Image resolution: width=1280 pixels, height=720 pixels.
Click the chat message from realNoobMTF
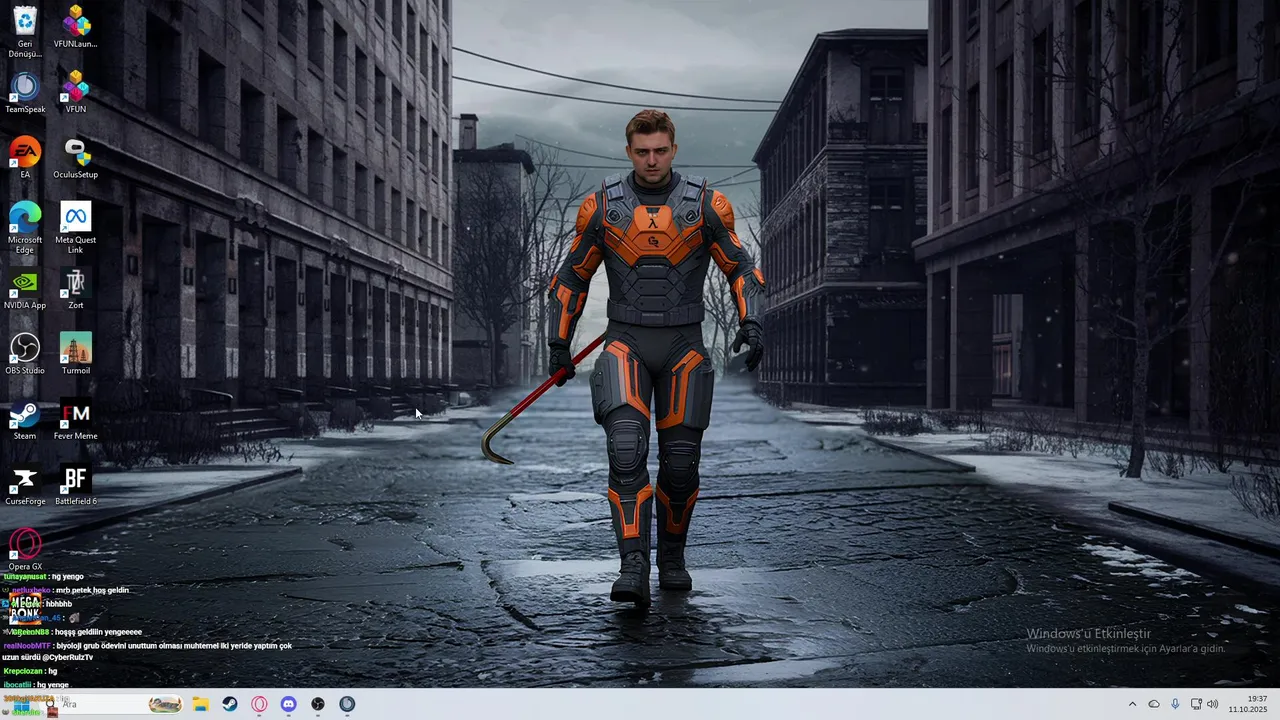coord(148,651)
